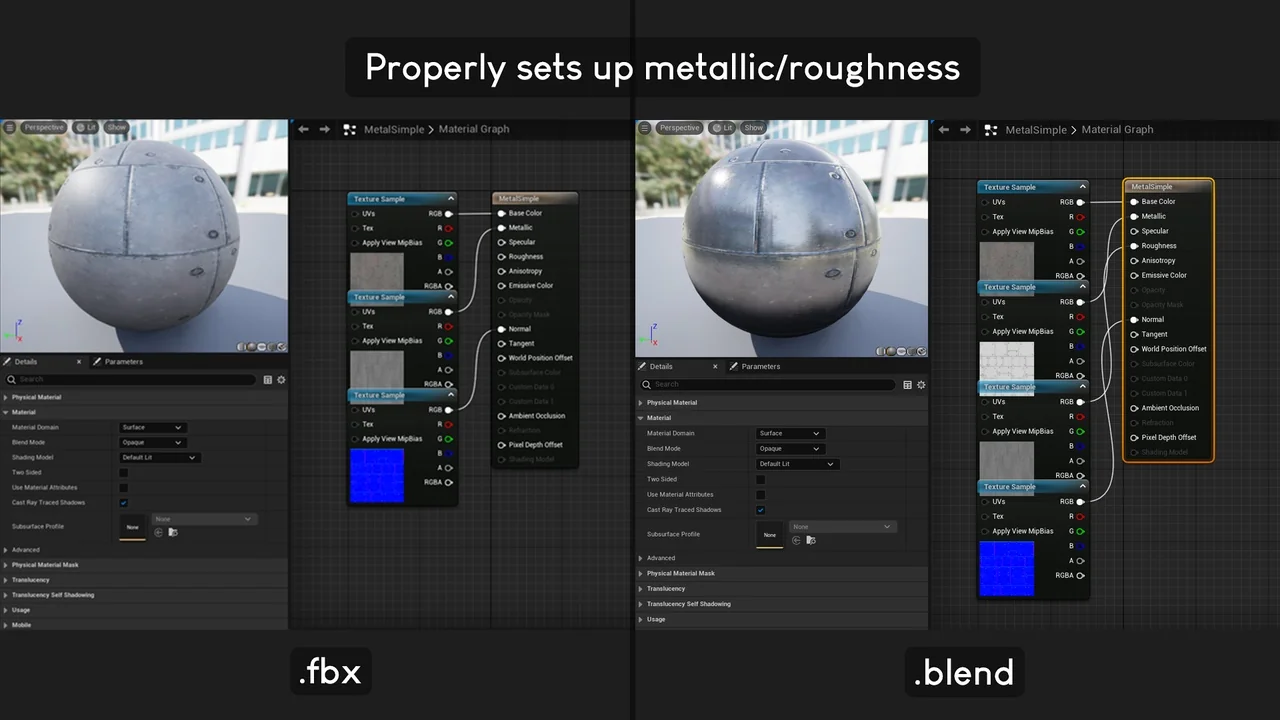Open the details settings gear in the .blend panel
Screen dimensions: 1280x720
coord(921,385)
